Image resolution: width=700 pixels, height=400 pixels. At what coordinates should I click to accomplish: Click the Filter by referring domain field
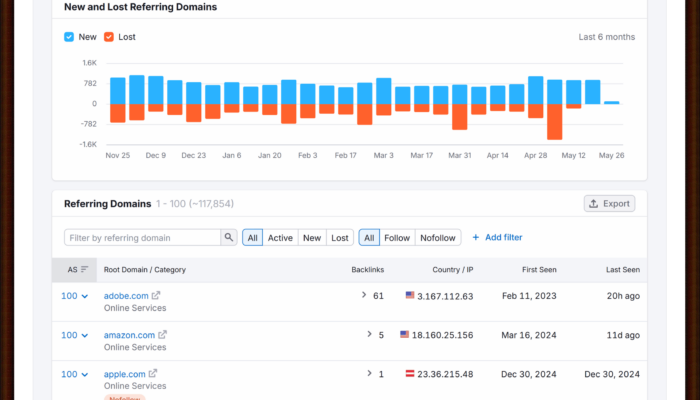pyautogui.click(x=142, y=238)
